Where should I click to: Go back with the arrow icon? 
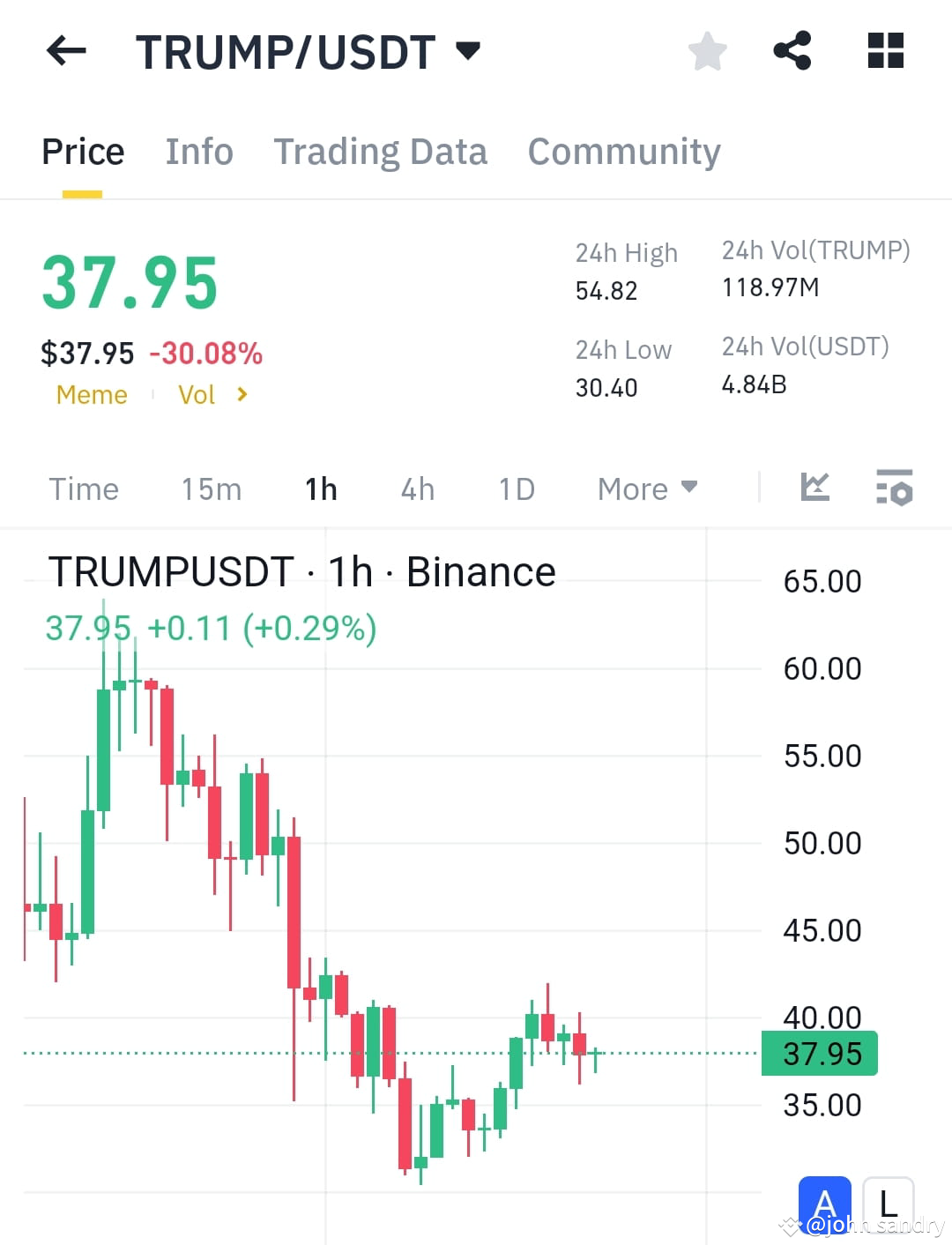64,50
